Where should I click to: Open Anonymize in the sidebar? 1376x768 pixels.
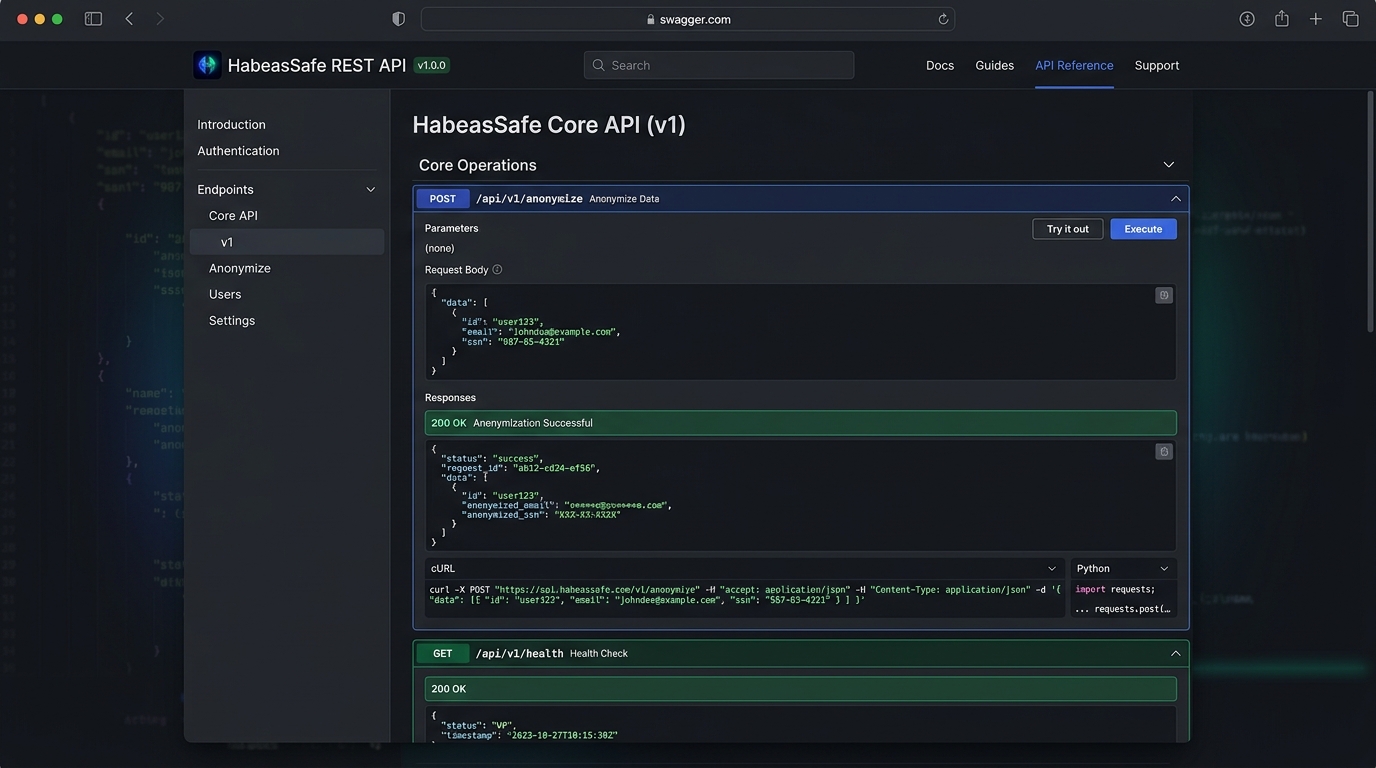[x=240, y=268]
